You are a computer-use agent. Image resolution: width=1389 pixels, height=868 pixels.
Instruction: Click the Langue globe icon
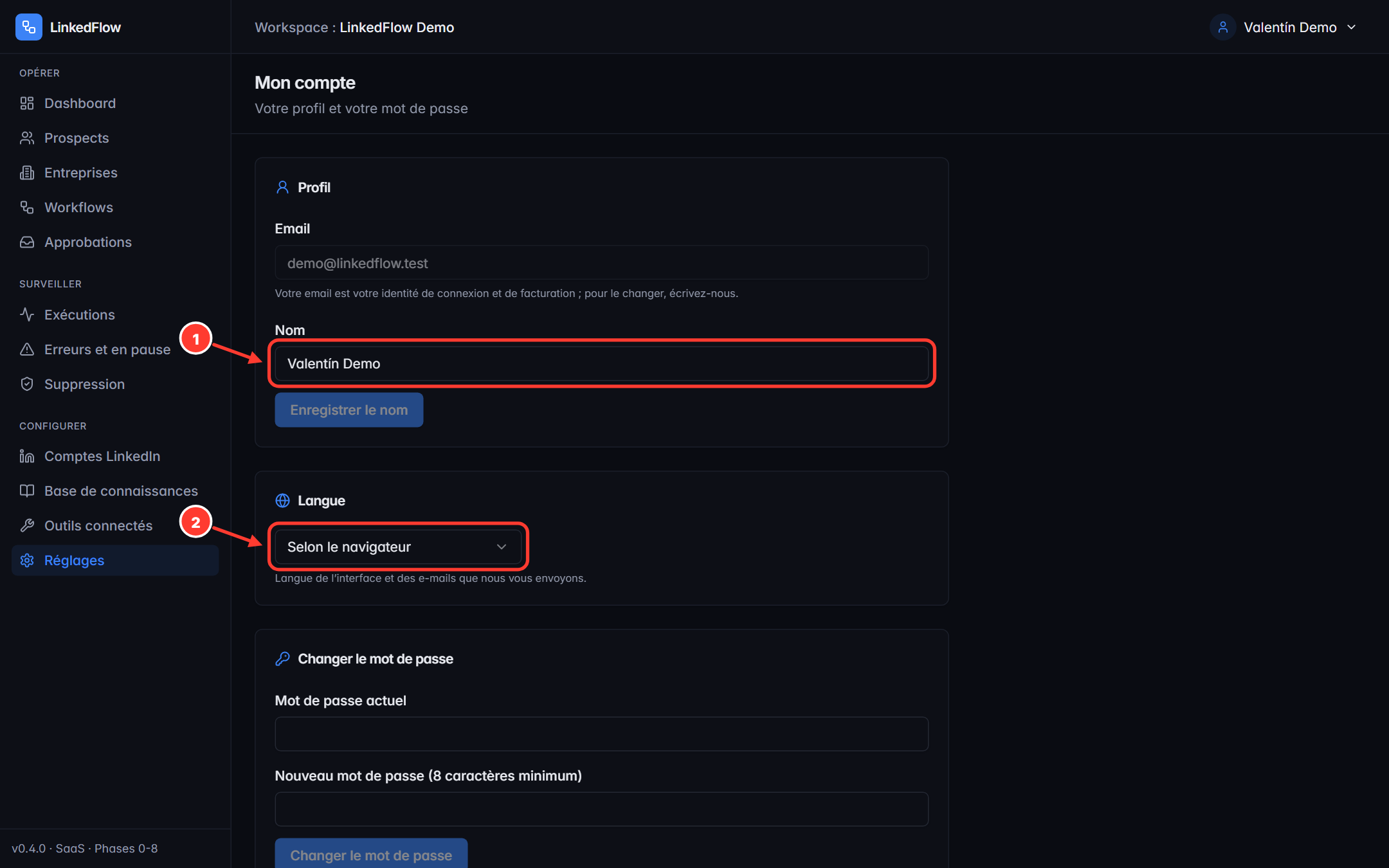coord(282,500)
